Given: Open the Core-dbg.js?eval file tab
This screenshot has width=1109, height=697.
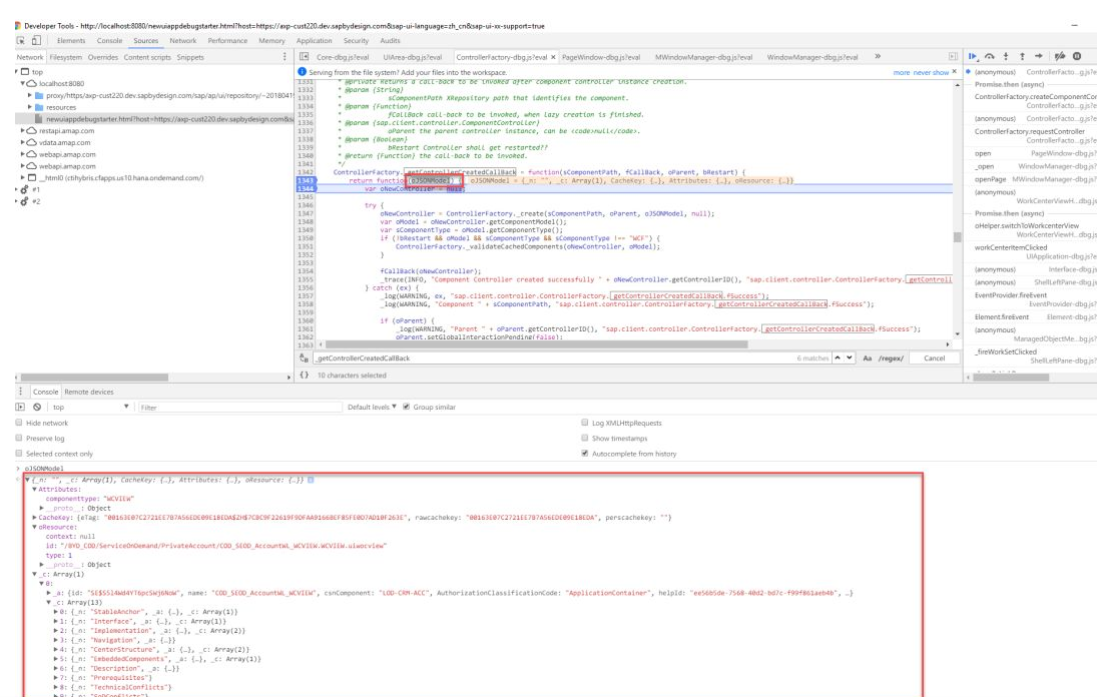Looking at the screenshot, I should click(x=342, y=57).
